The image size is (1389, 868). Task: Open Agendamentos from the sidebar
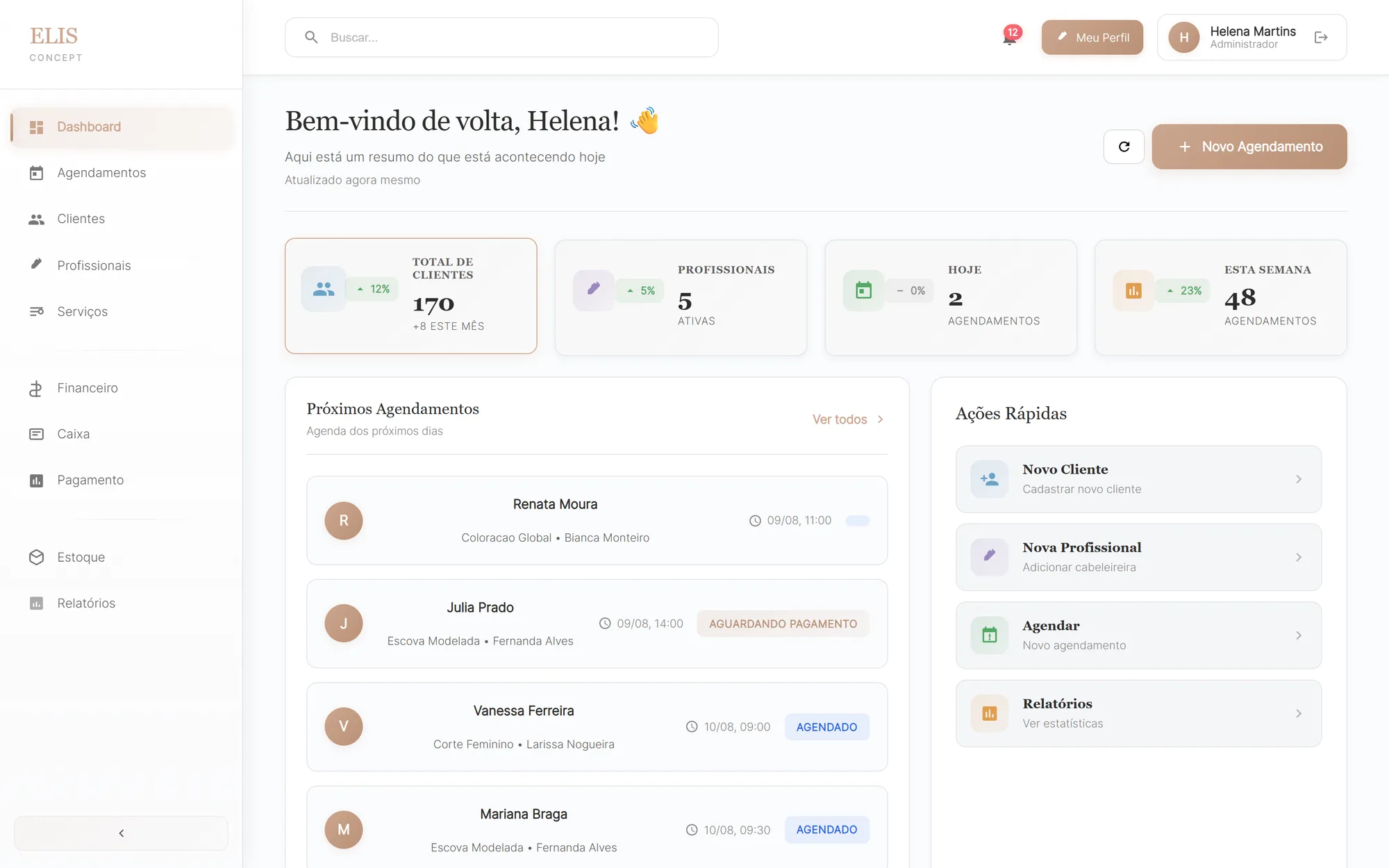[122, 173]
